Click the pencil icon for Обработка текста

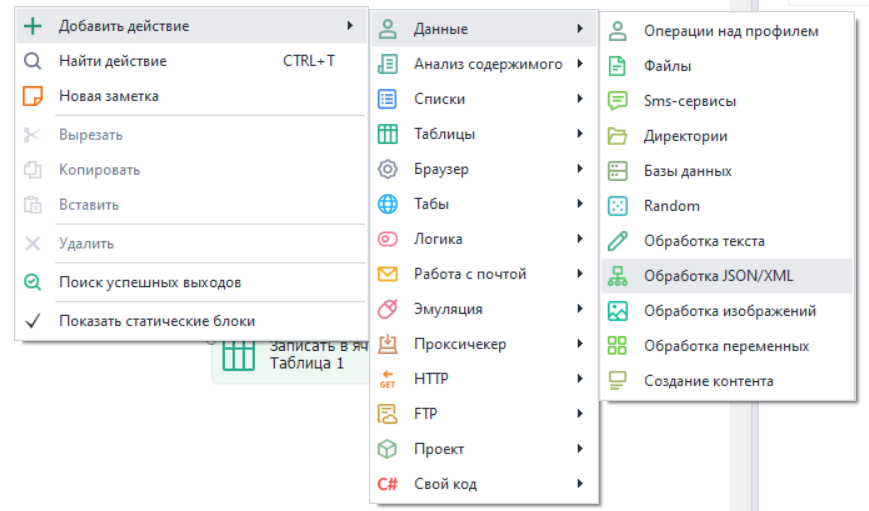(618, 241)
